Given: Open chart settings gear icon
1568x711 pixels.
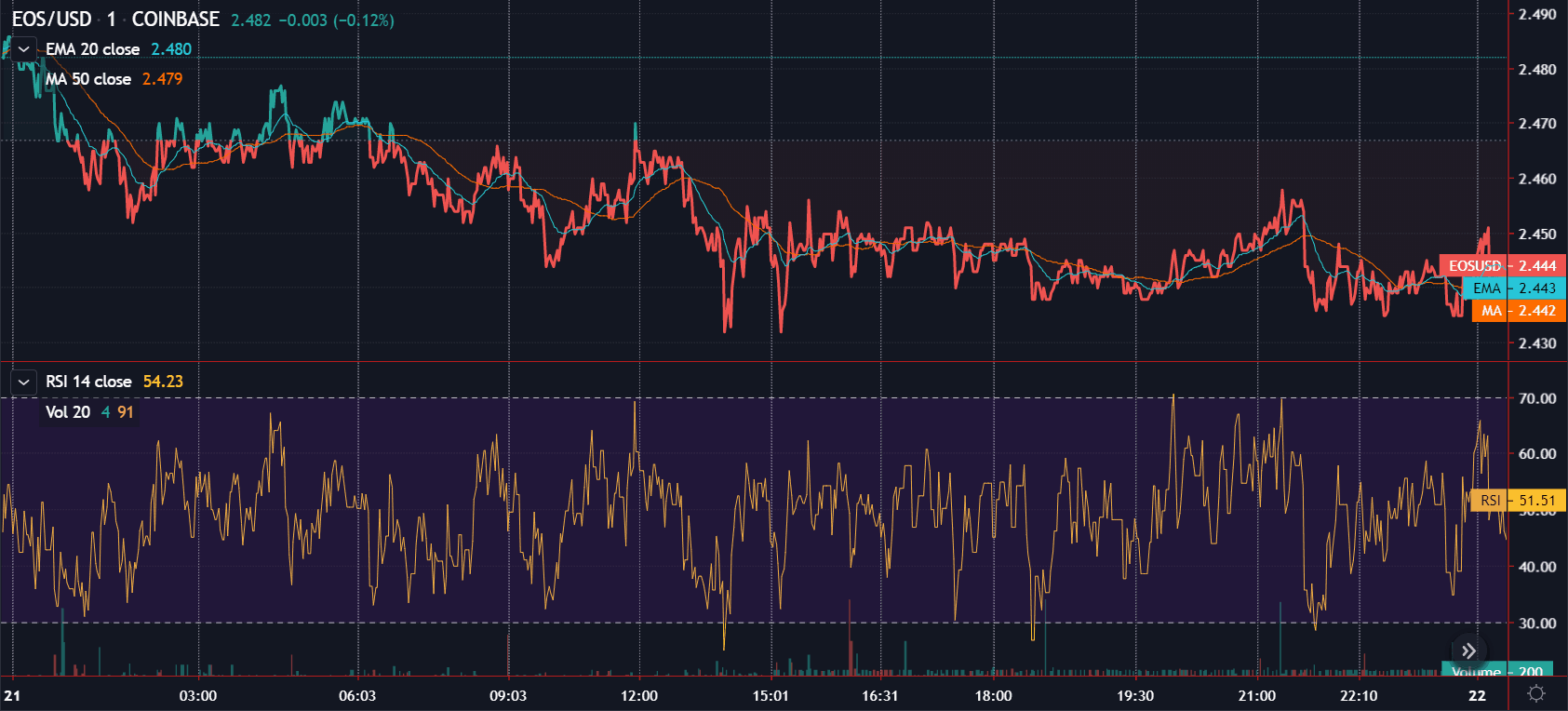Looking at the screenshot, I should pyautogui.click(x=1536, y=694).
